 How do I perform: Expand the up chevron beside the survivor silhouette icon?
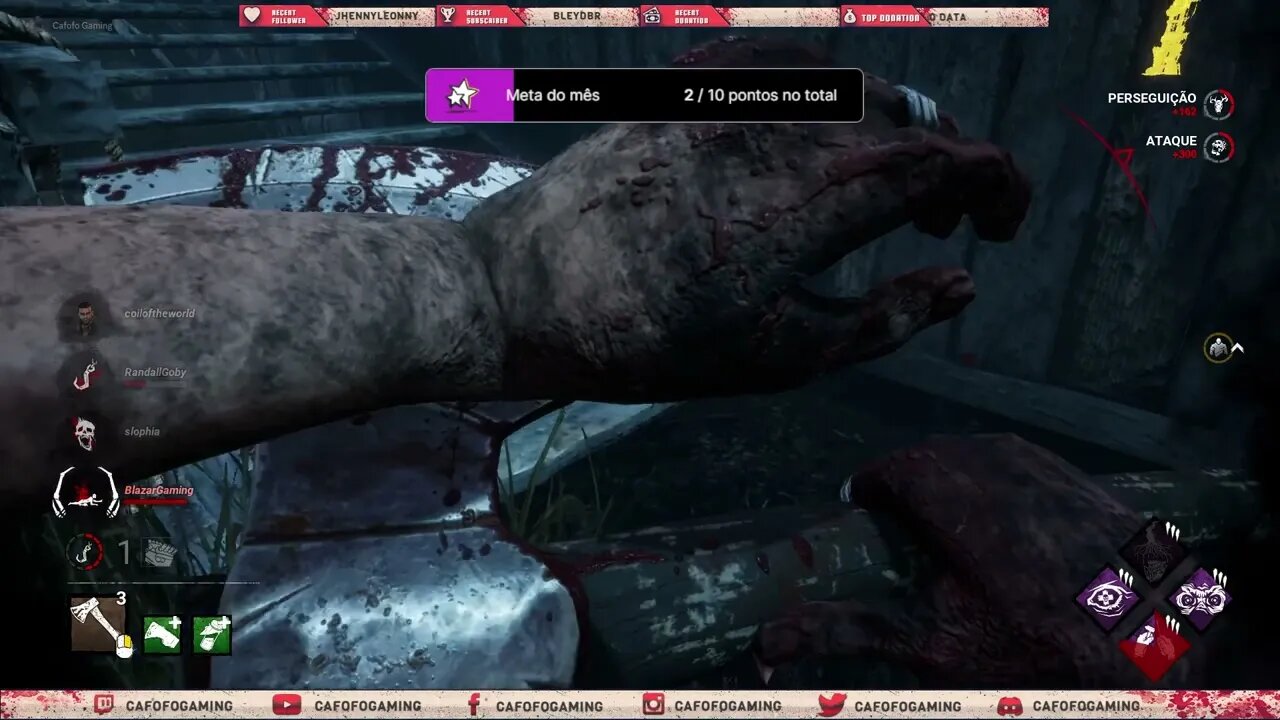click(x=1238, y=348)
